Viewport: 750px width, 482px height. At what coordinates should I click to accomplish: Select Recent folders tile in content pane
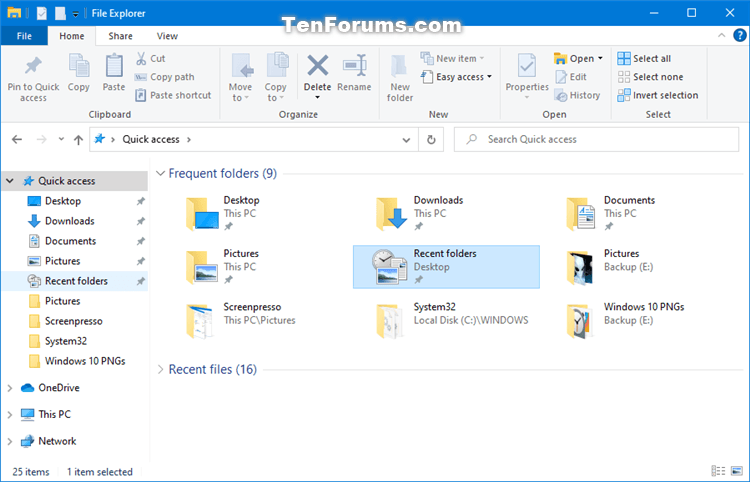(x=446, y=267)
